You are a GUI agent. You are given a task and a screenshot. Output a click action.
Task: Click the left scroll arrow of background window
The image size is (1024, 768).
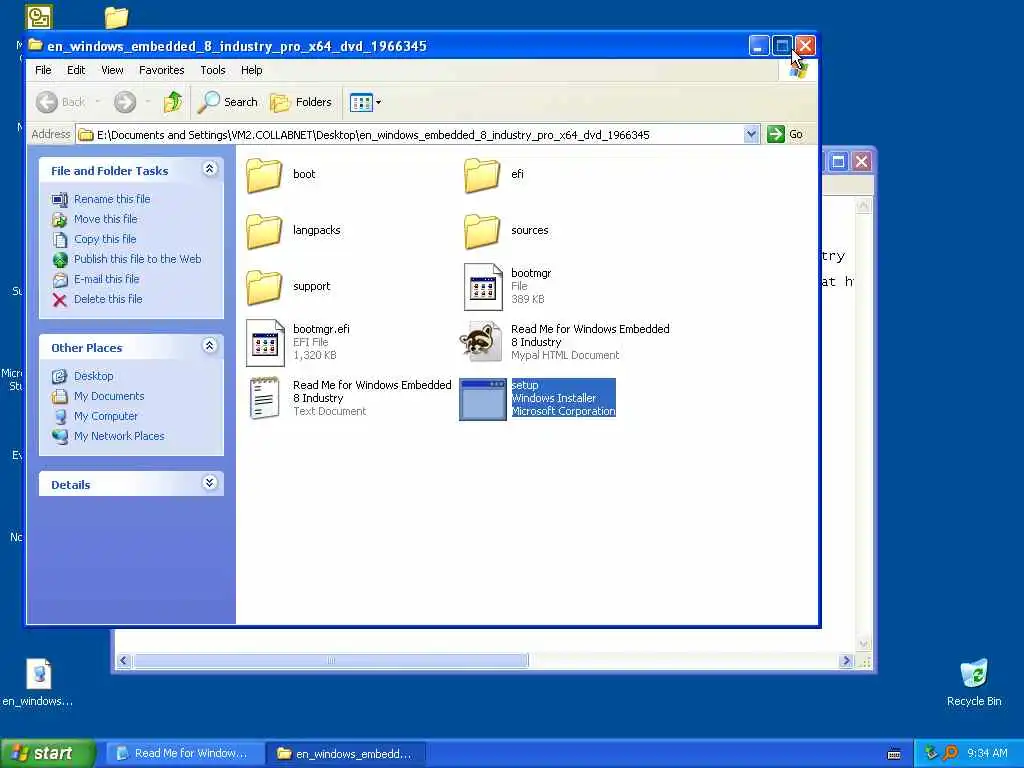[x=123, y=660]
